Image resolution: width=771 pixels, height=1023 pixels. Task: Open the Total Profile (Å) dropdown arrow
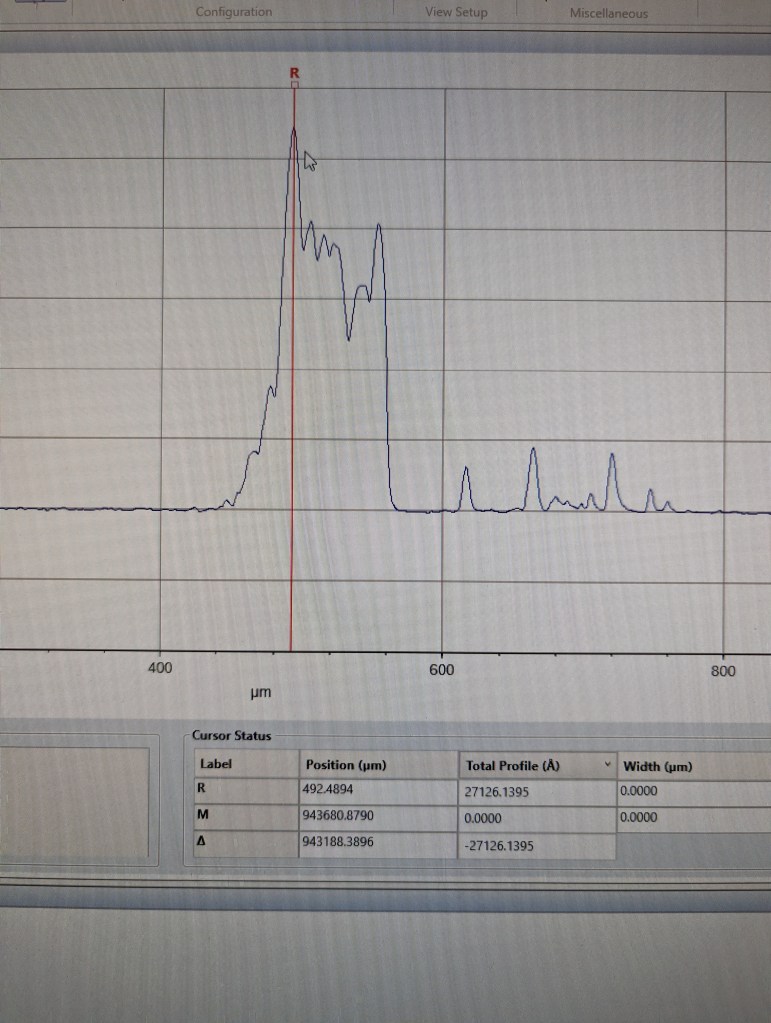click(x=605, y=765)
